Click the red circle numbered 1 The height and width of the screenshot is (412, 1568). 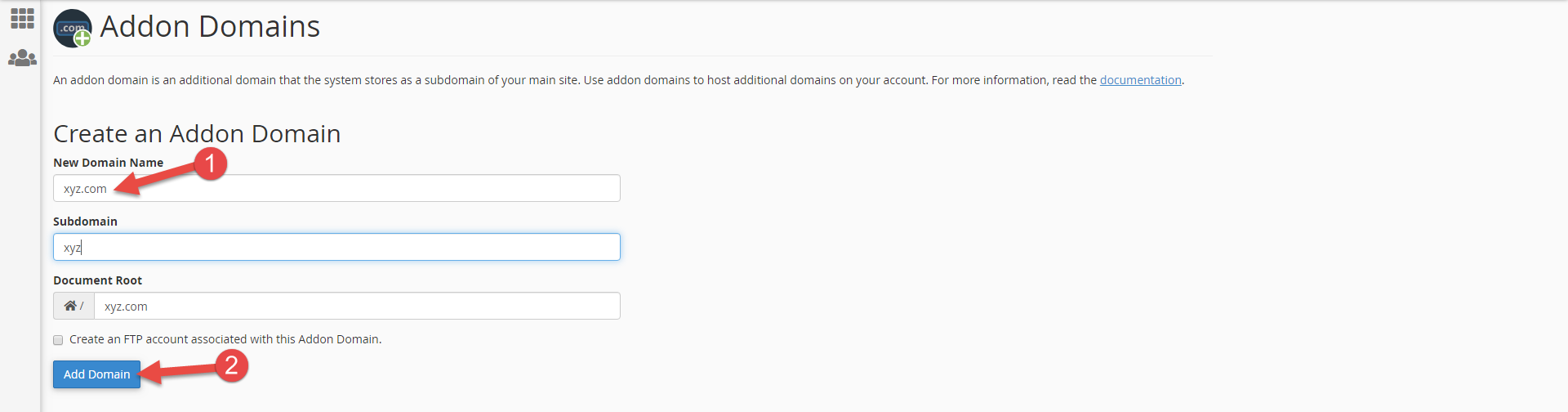click(x=210, y=163)
